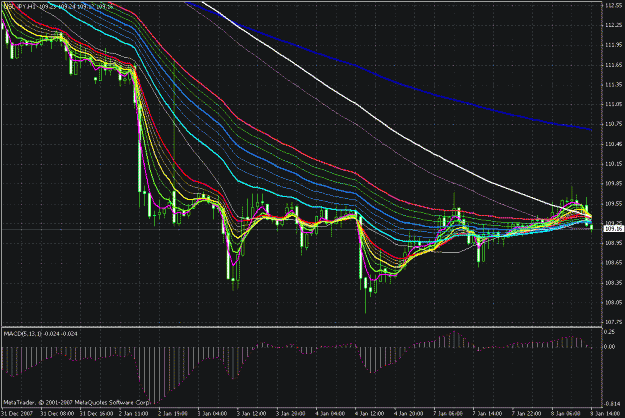625x418 pixels.
Task: Click the 7 Jan 14:00 time label
Action: 488,414
